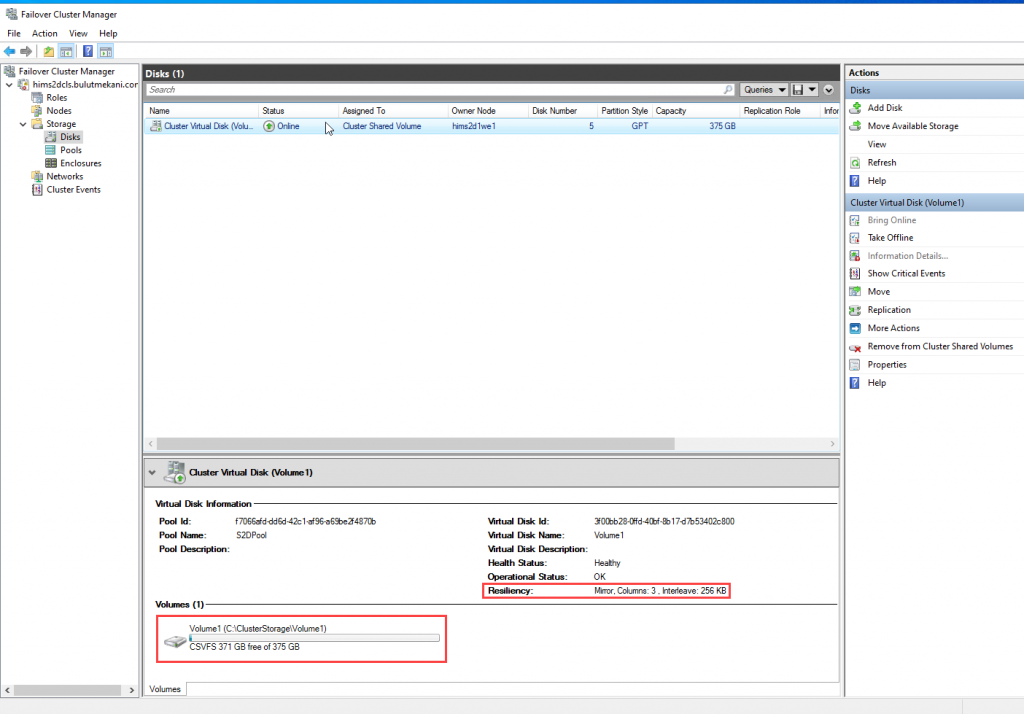Click the Show/Hide Action Pane toolbar icon
1024x714 pixels.
pyautogui.click(x=106, y=51)
